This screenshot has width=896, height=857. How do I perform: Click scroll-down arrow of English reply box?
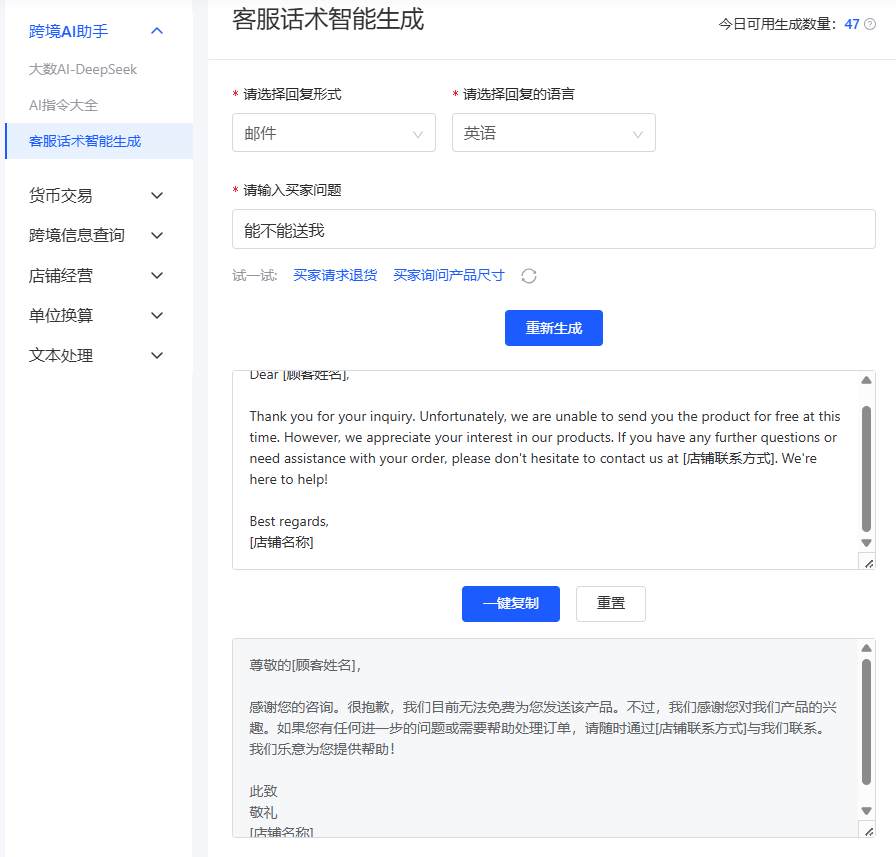click(866, 543)
